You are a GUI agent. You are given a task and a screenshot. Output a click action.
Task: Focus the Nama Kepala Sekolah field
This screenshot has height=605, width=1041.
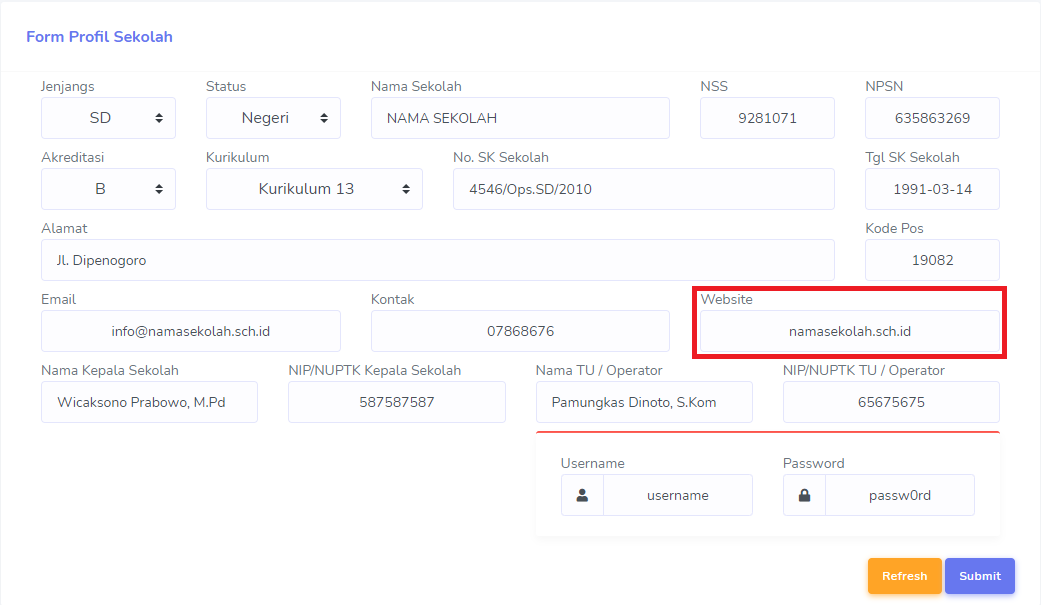coord(149,402)
